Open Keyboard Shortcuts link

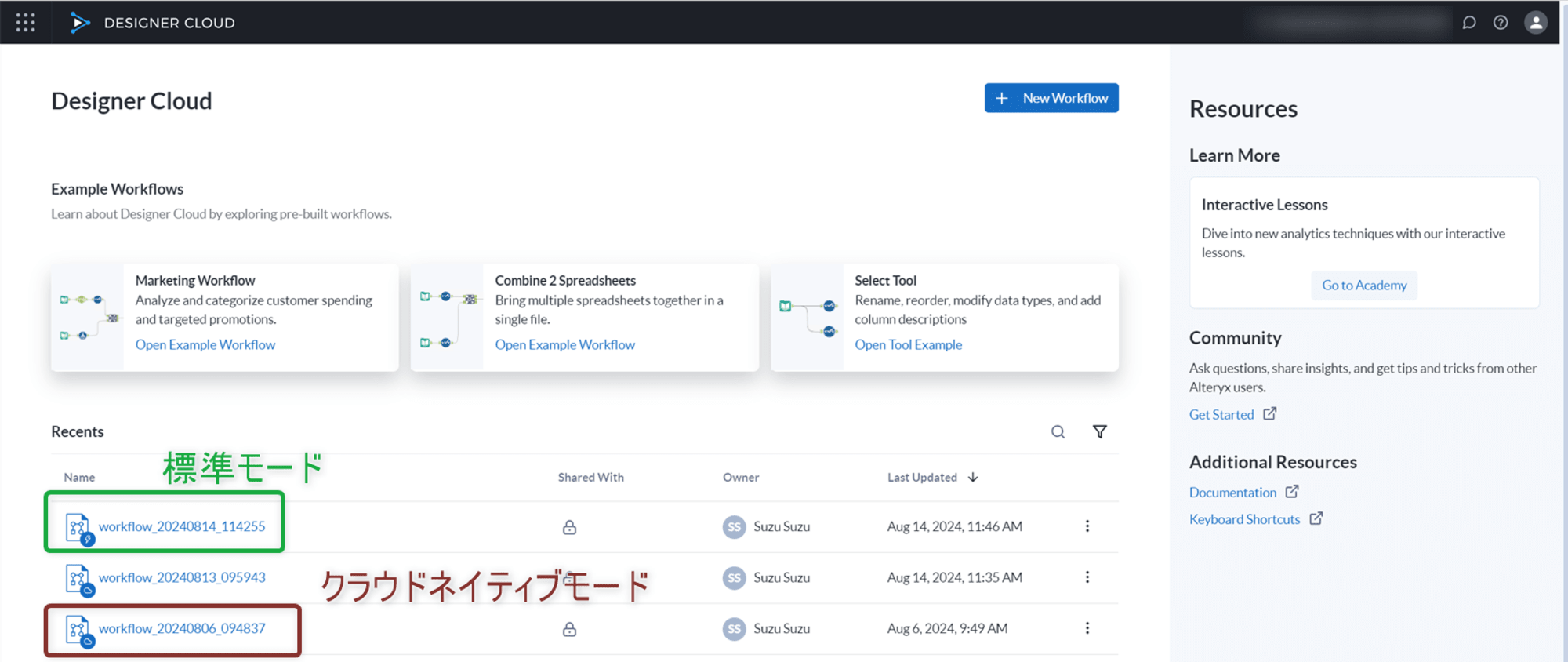(1244, 519)
